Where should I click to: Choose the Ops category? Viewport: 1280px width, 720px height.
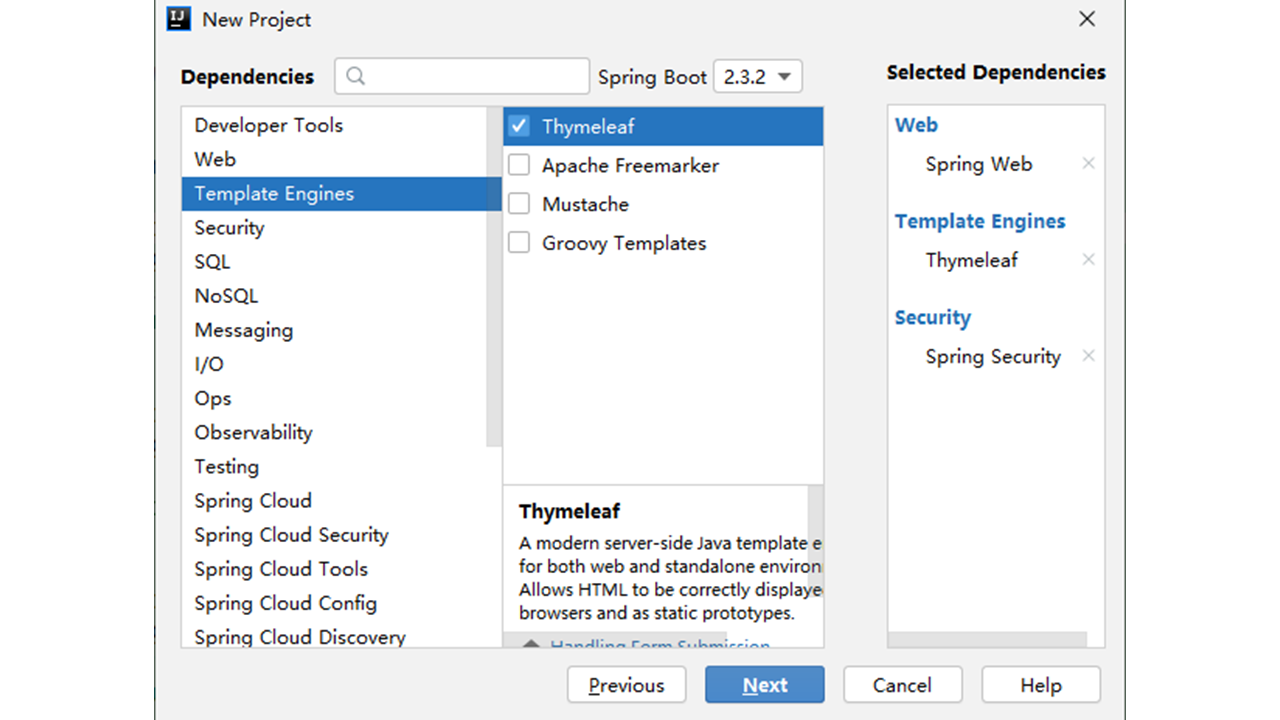(x=334, y=398)
